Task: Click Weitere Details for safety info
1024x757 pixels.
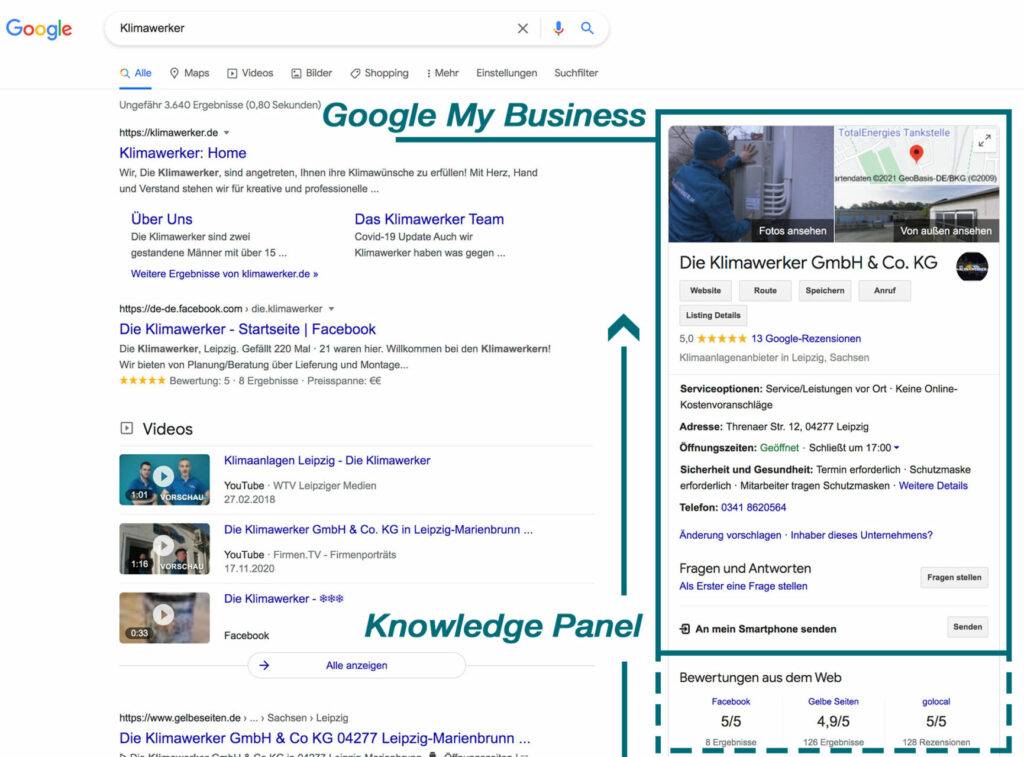Action: pyautogui.click(x=933, y=485)
